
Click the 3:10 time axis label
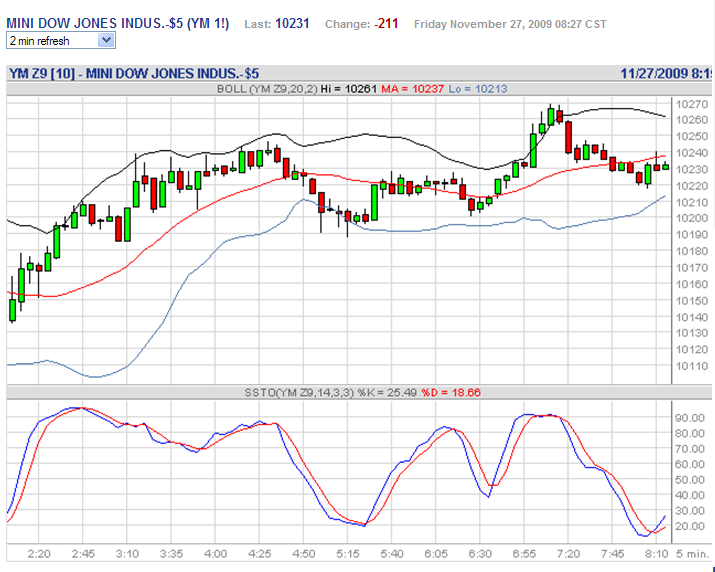pyautogui.click(x=127, y=554)
